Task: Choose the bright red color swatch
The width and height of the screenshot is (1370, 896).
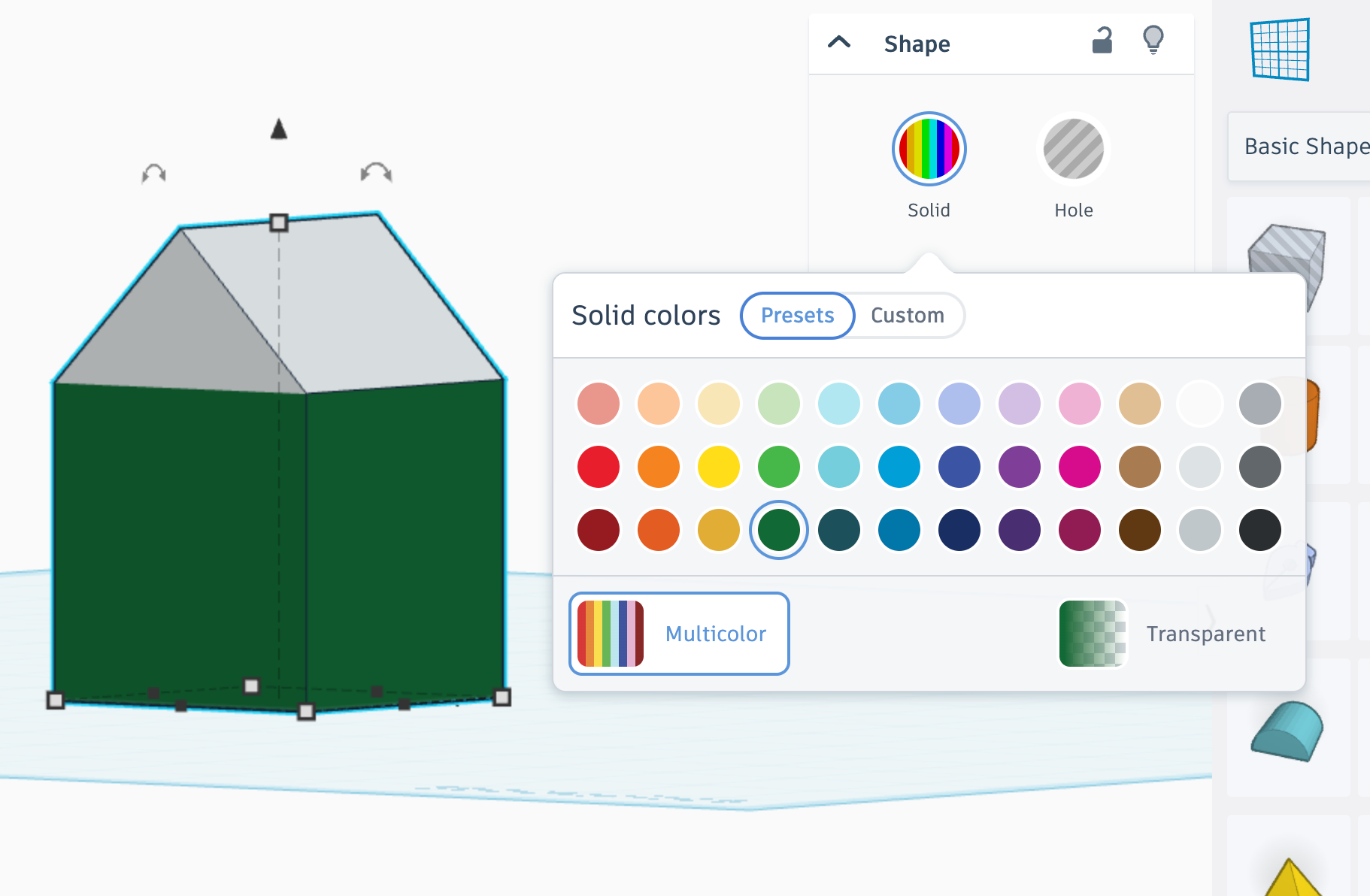Action: coord(599,467)
